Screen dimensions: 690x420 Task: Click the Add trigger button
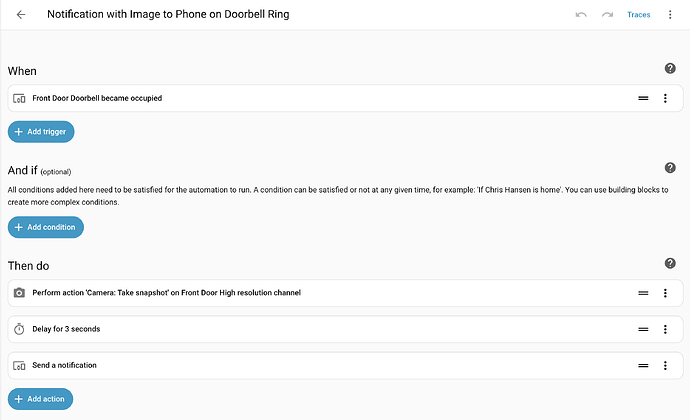coord(41,131)
